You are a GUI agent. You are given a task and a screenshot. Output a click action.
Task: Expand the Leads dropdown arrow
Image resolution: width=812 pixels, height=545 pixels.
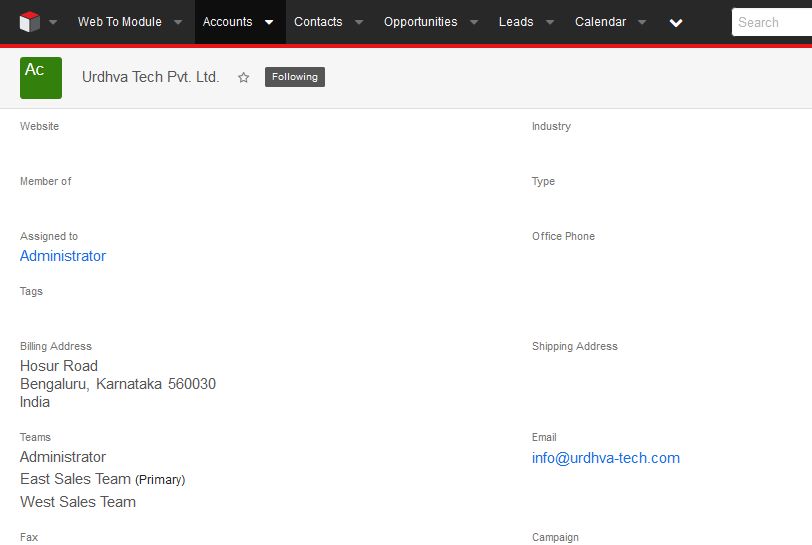coord(550,22)
